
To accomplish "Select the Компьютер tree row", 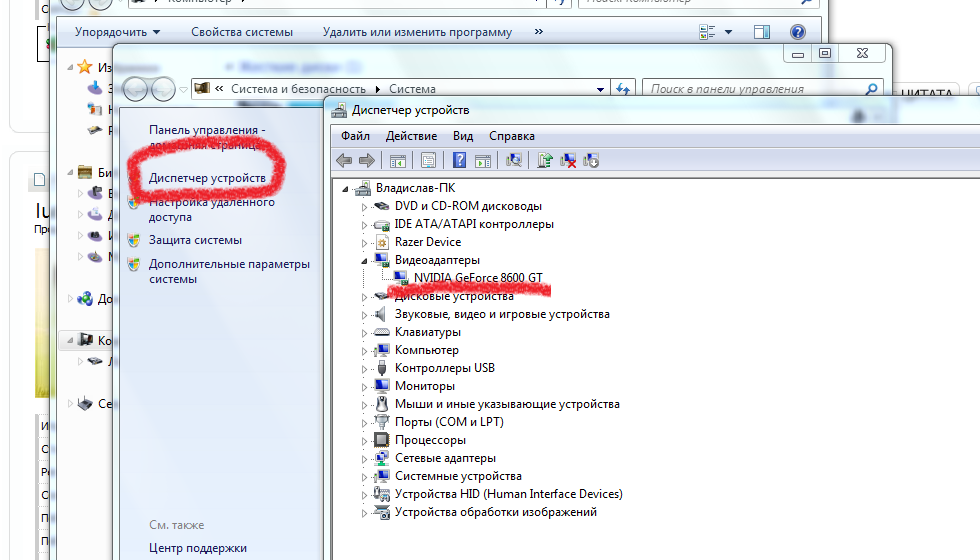I will pos(427,351).
